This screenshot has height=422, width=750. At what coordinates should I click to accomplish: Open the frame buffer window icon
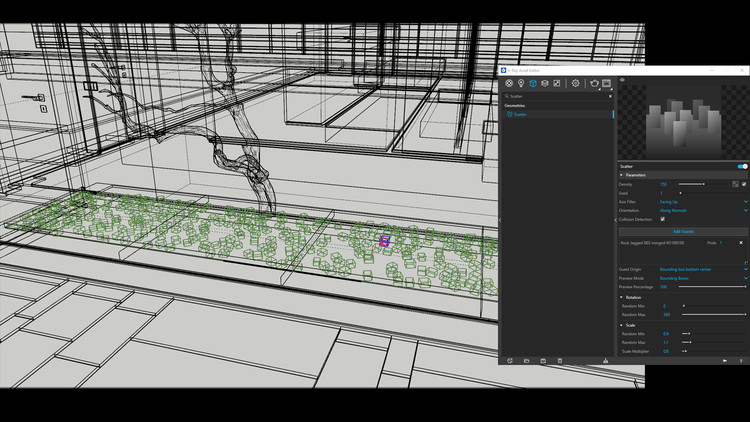tap(607, 84)
